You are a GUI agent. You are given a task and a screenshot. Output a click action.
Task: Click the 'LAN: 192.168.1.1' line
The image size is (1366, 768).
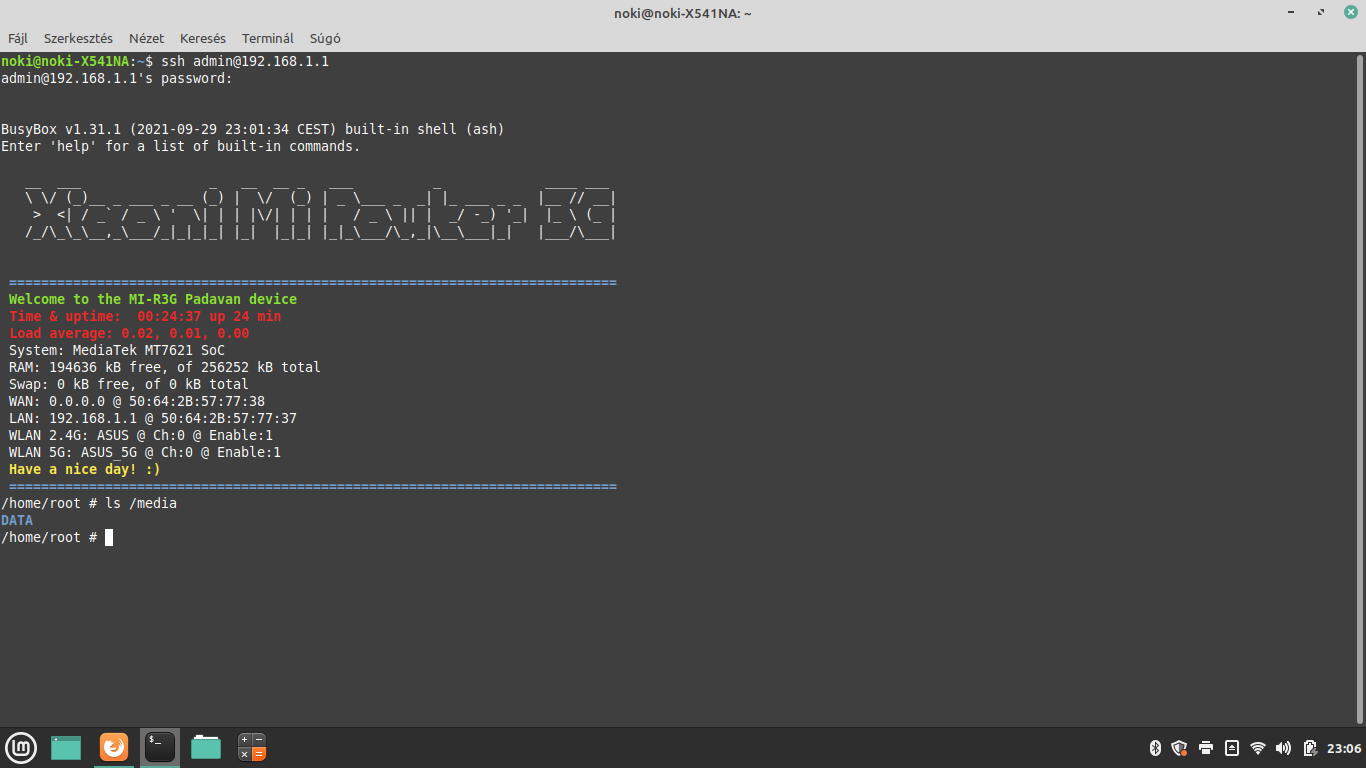point(153,418)
